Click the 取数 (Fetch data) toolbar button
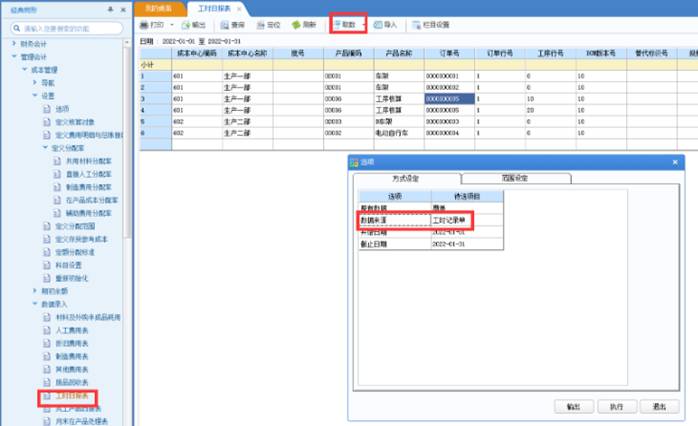 pyautogui.click(x=347, y=23)
